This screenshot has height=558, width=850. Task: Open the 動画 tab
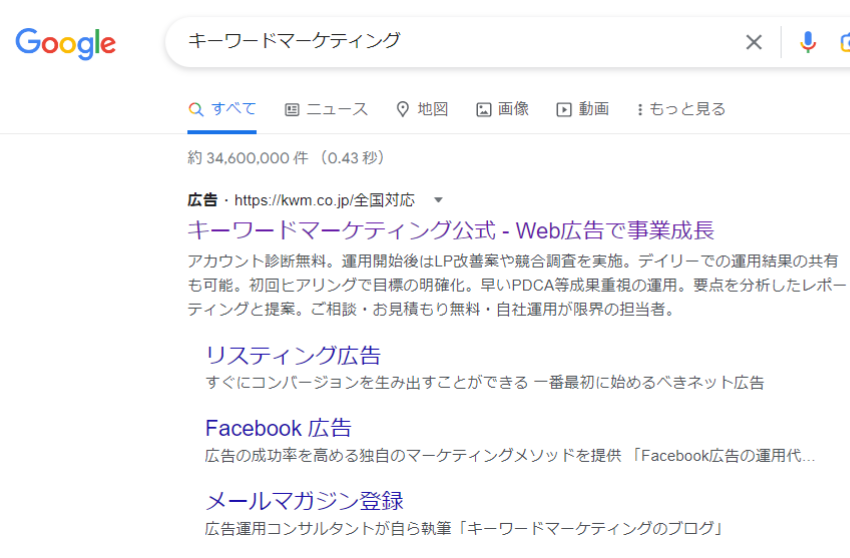(x=583, y=109)
